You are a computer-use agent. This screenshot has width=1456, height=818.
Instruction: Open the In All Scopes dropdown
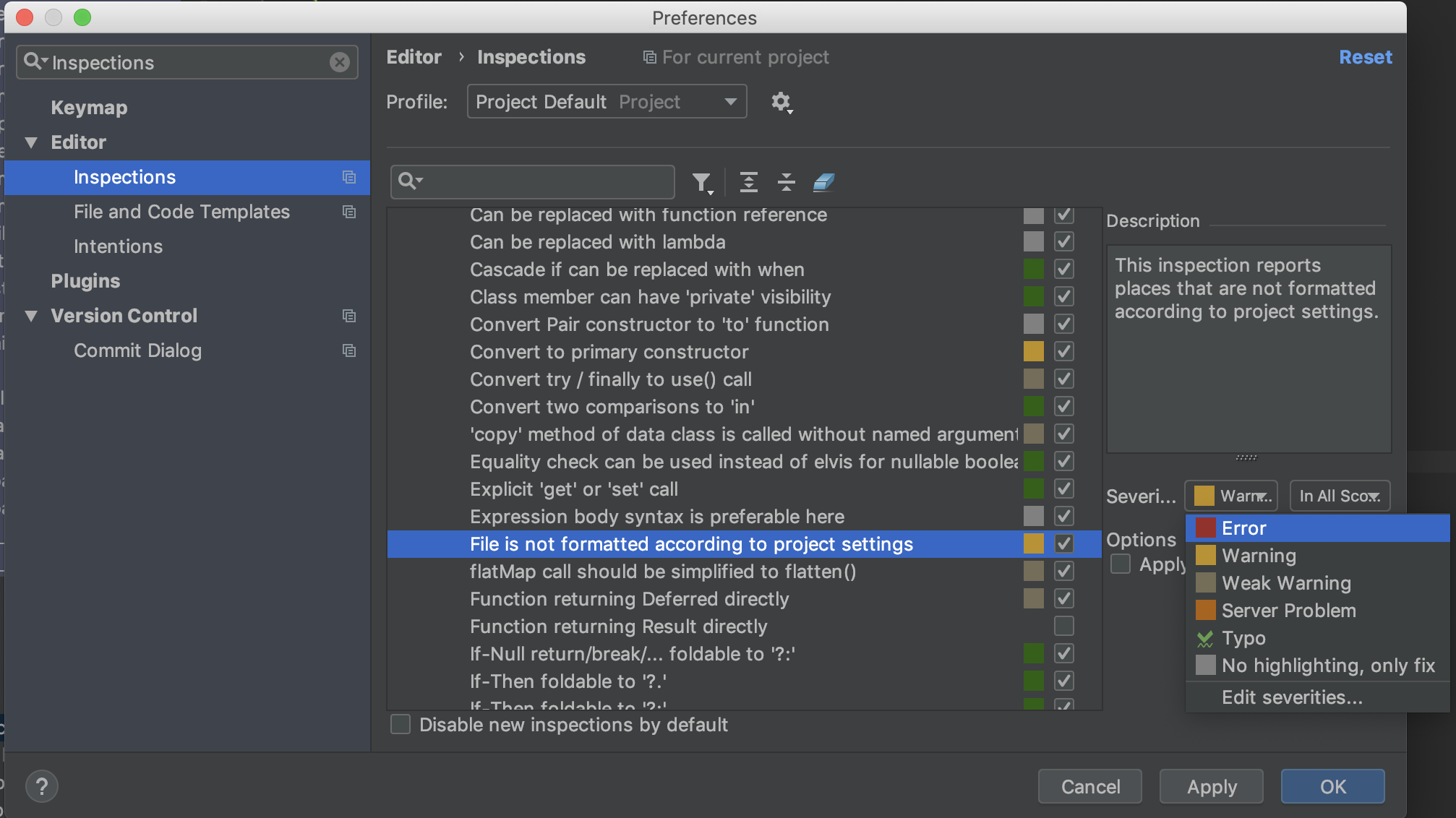[1340, 496]
